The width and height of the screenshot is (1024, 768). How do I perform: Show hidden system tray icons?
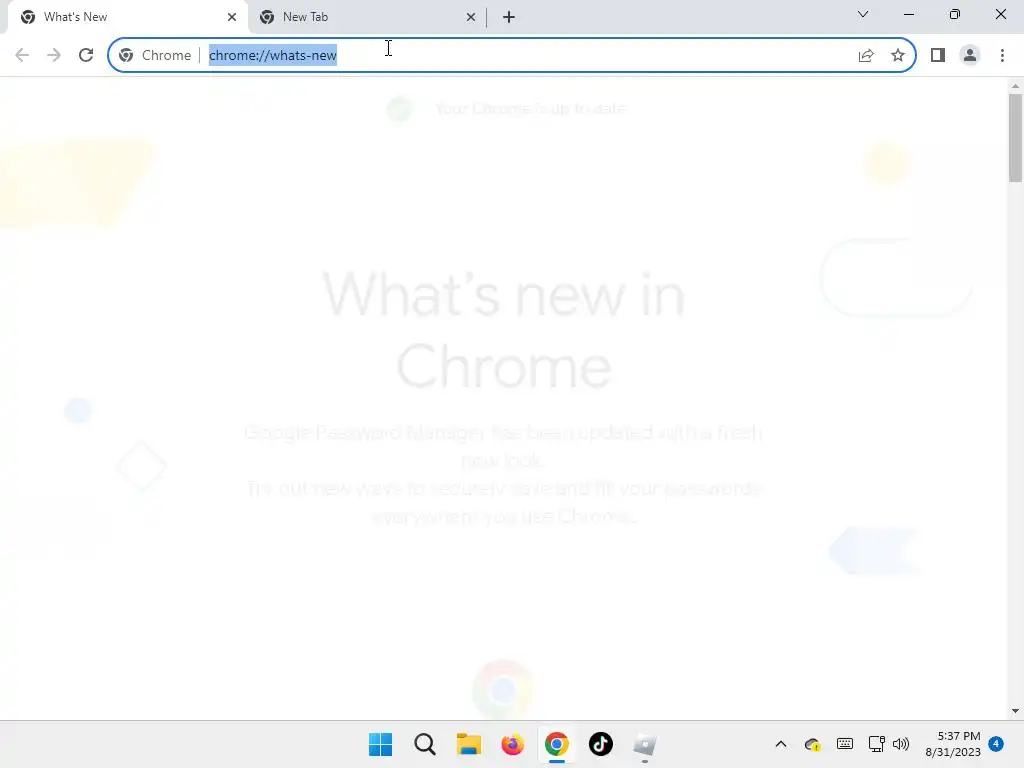point(780,744)
